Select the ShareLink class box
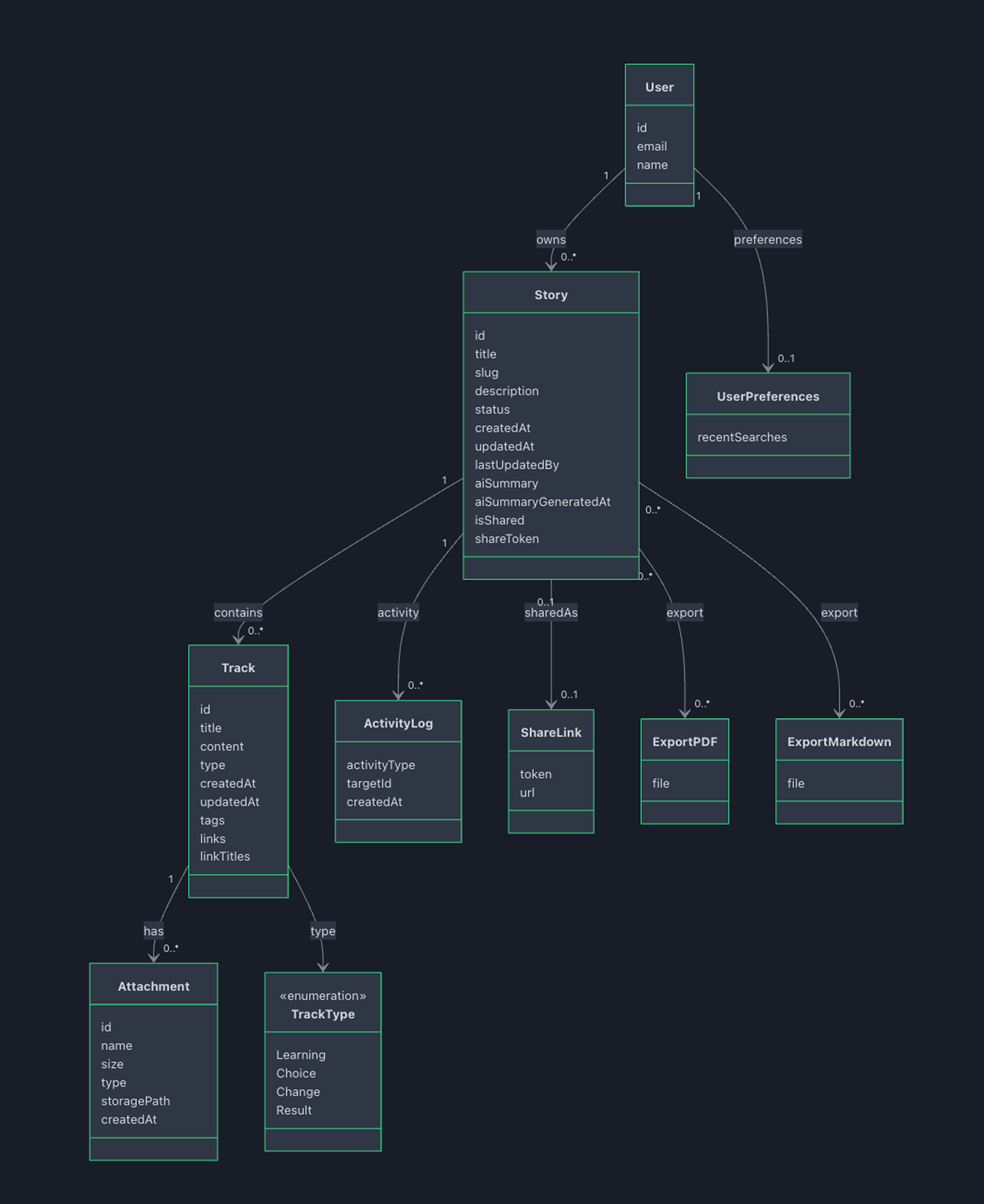Screen dimensions: 984x1204 pyautogui.click(x=550, y=732)
